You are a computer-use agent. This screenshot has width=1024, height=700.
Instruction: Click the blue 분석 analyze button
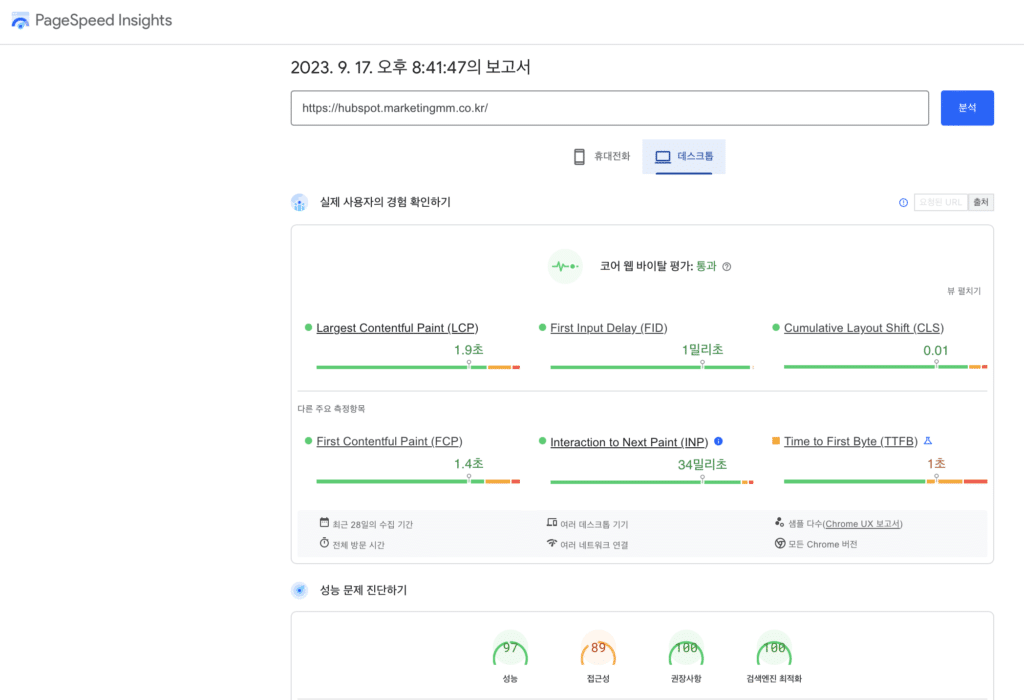point(967,108)
